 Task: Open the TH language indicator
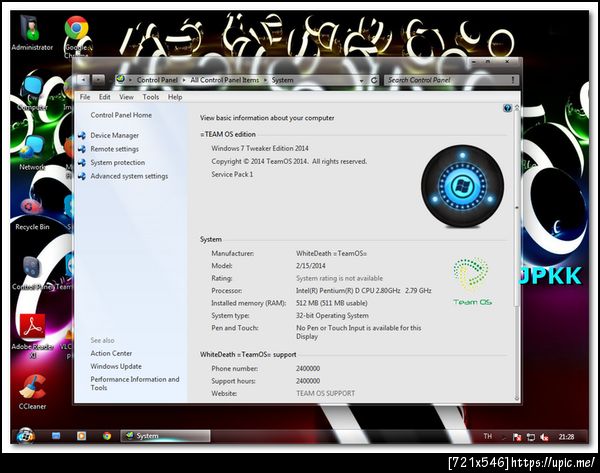tap(488, 436)
